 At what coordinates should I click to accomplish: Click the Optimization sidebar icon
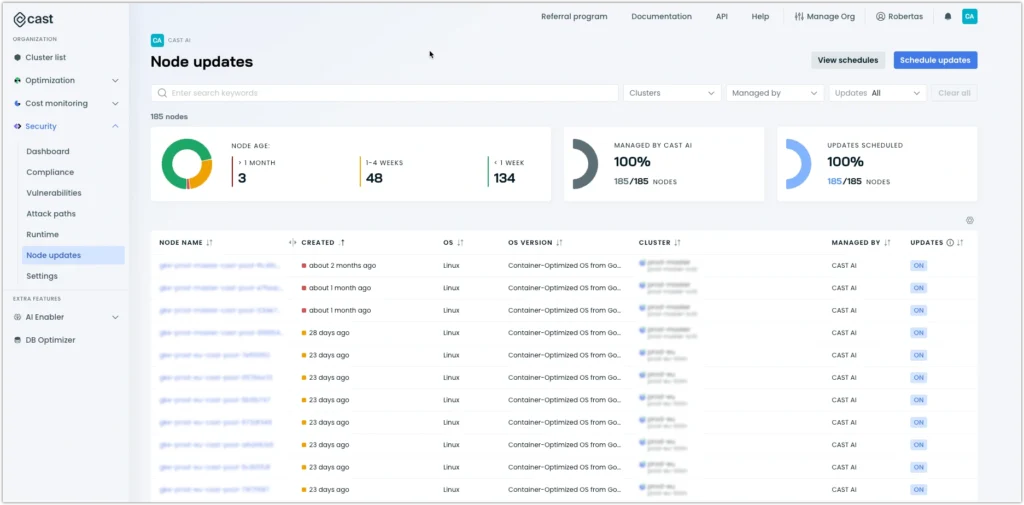[x=18, y=80]
